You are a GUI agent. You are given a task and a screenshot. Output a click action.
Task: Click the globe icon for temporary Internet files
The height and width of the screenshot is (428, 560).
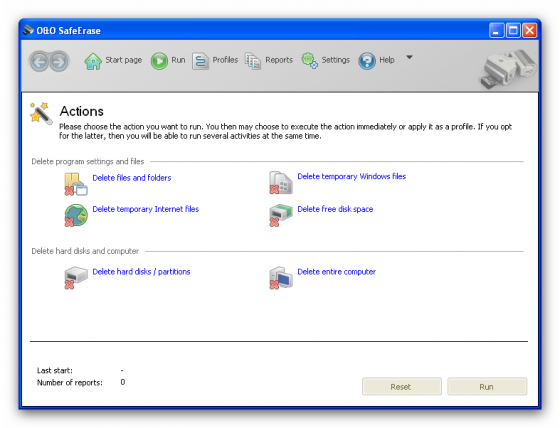(76, 215)
